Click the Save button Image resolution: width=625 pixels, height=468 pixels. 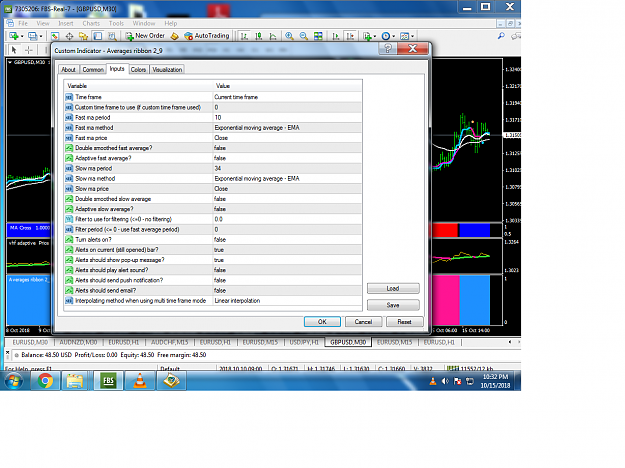393,305
